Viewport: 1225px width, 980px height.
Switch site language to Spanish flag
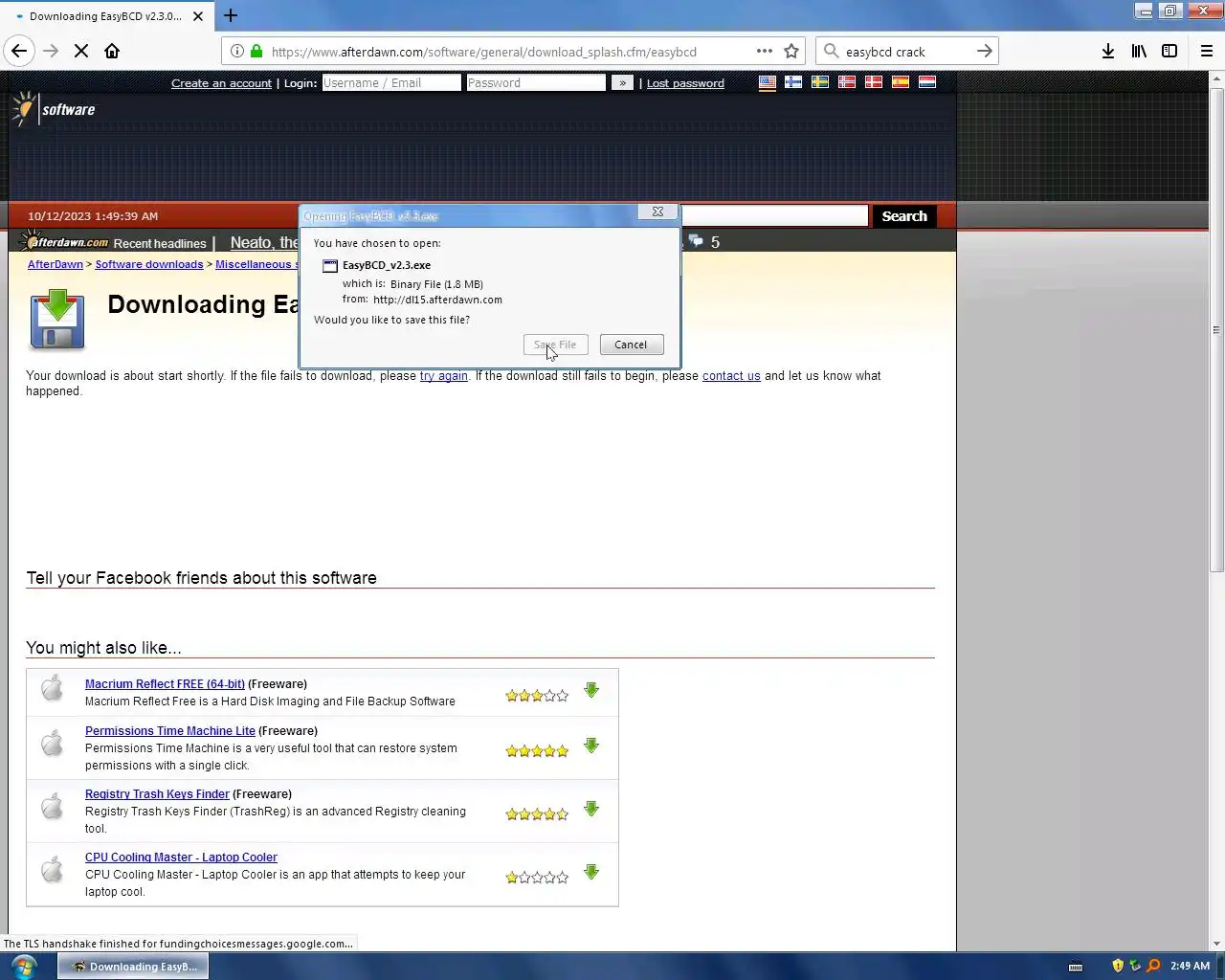901,82
